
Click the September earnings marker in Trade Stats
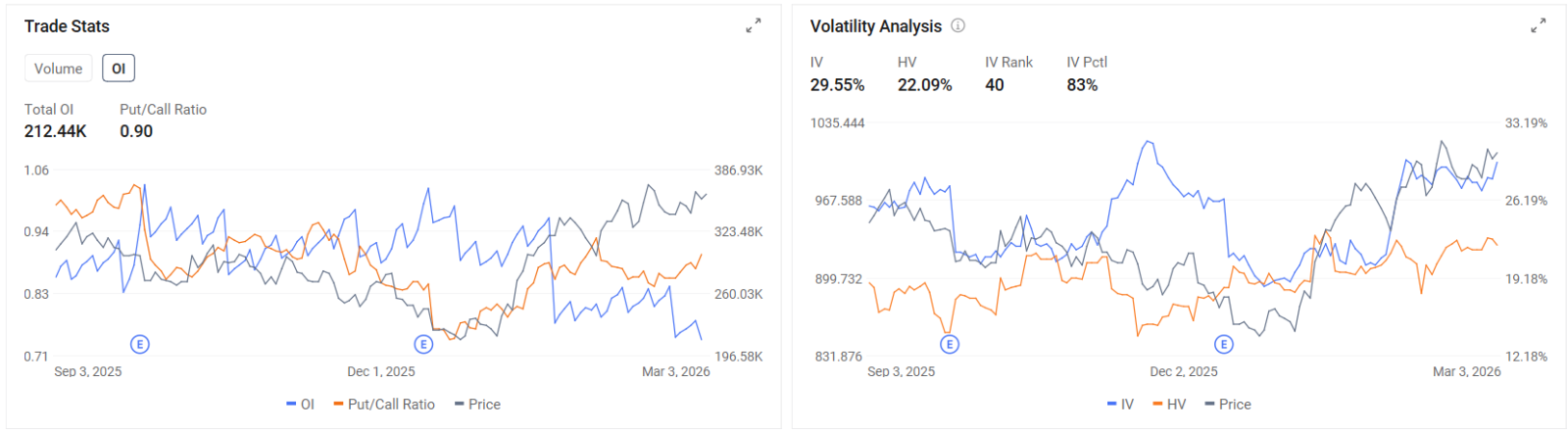coord(140,344)
